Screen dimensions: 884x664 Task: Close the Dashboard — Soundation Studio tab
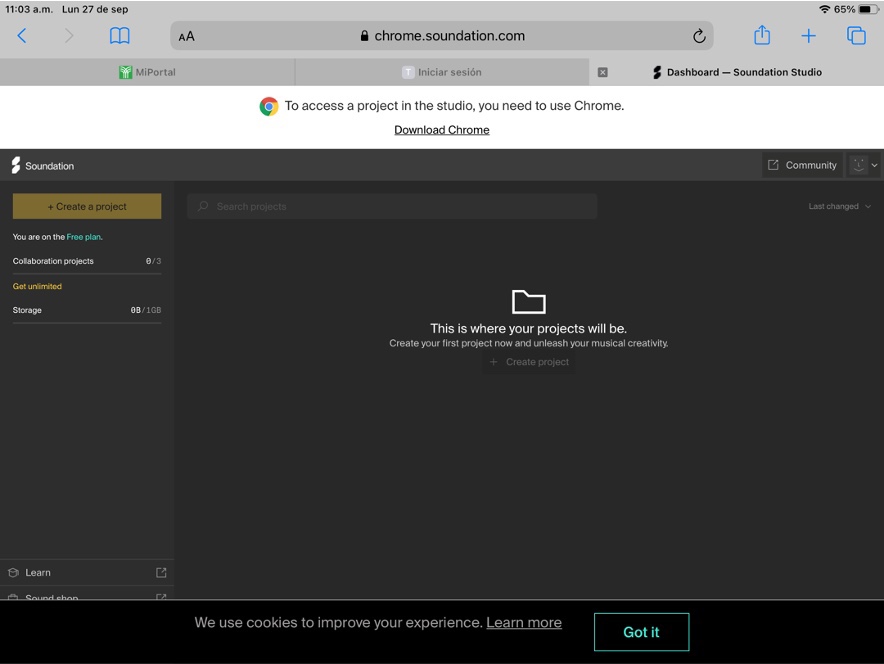pos(603,72)
